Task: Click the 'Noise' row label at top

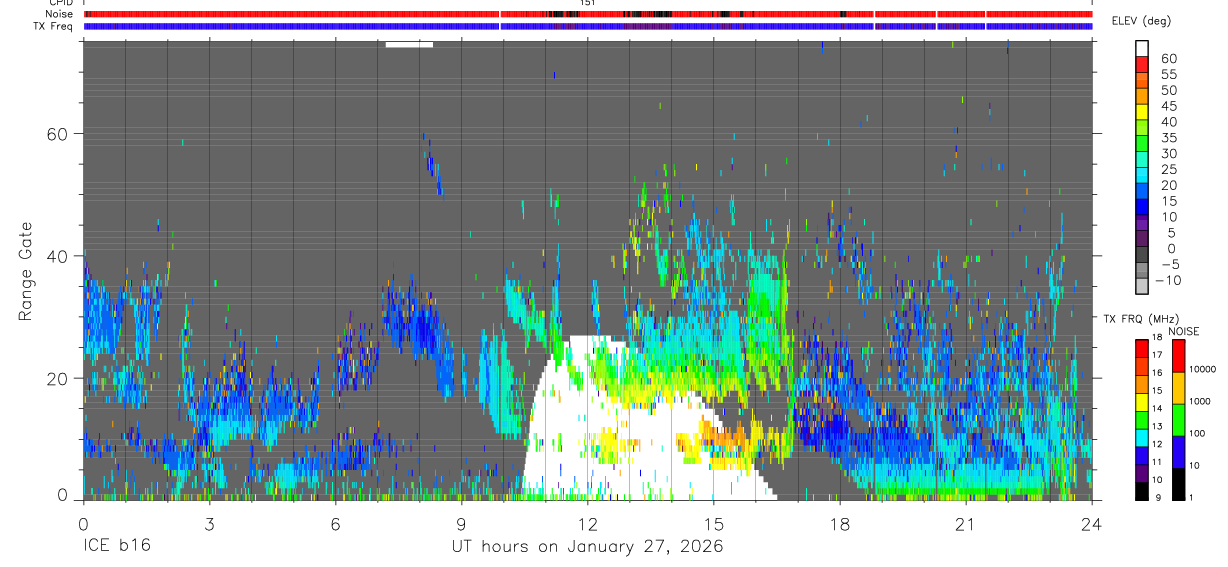Action: point(61,14)
